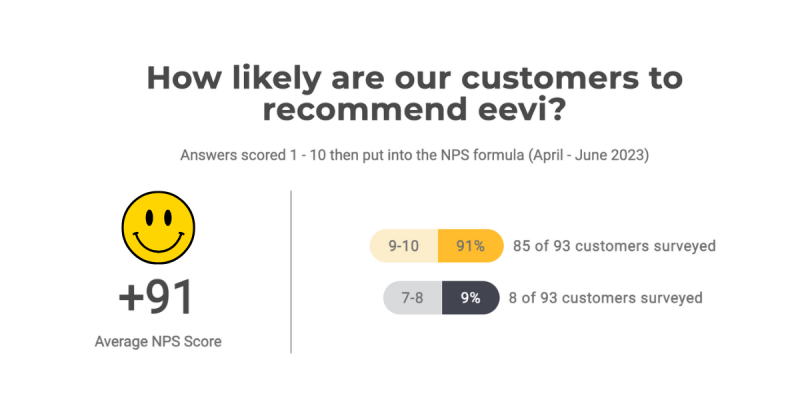Select the grey 7-8 score range pill

(x=412, y=298)
